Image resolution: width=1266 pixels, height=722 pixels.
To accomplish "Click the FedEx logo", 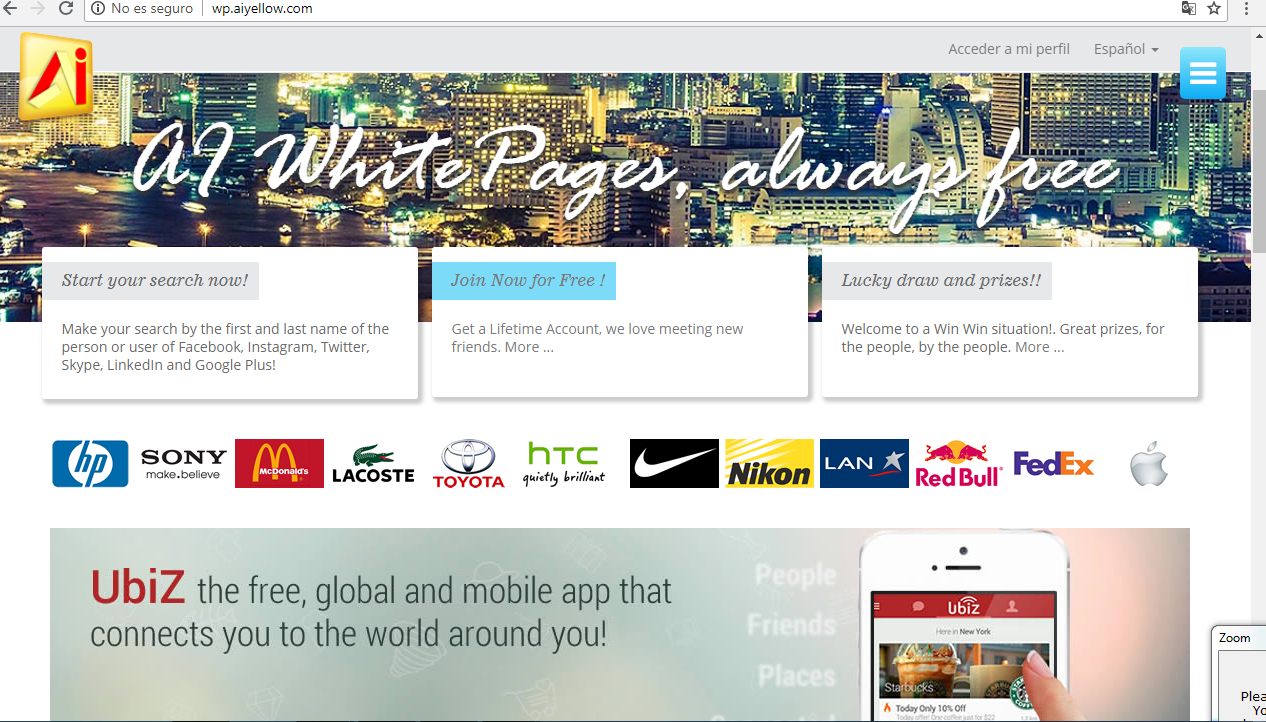I will pyautogui.click(x=1054, y=464).
